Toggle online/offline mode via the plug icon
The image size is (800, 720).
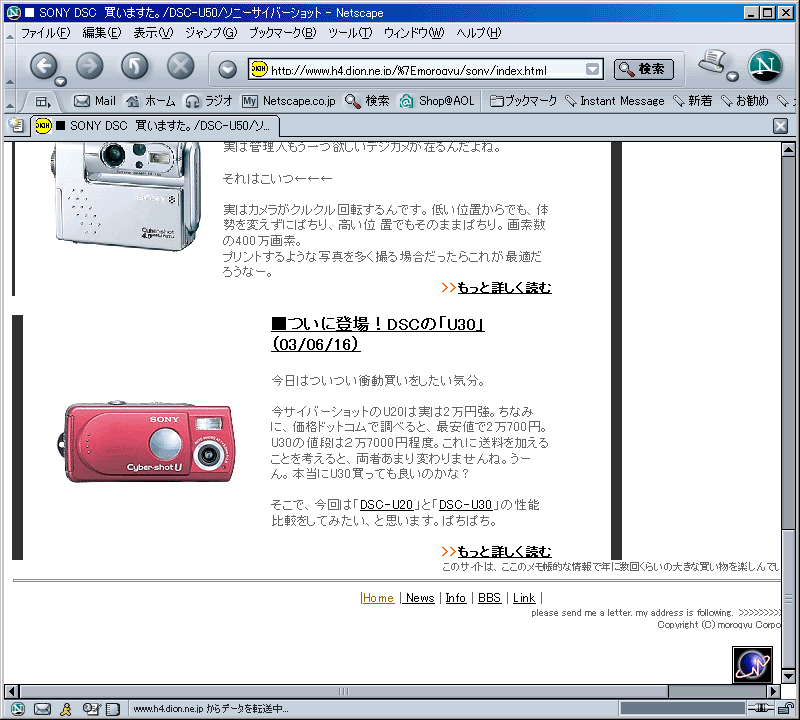(761, 708)
